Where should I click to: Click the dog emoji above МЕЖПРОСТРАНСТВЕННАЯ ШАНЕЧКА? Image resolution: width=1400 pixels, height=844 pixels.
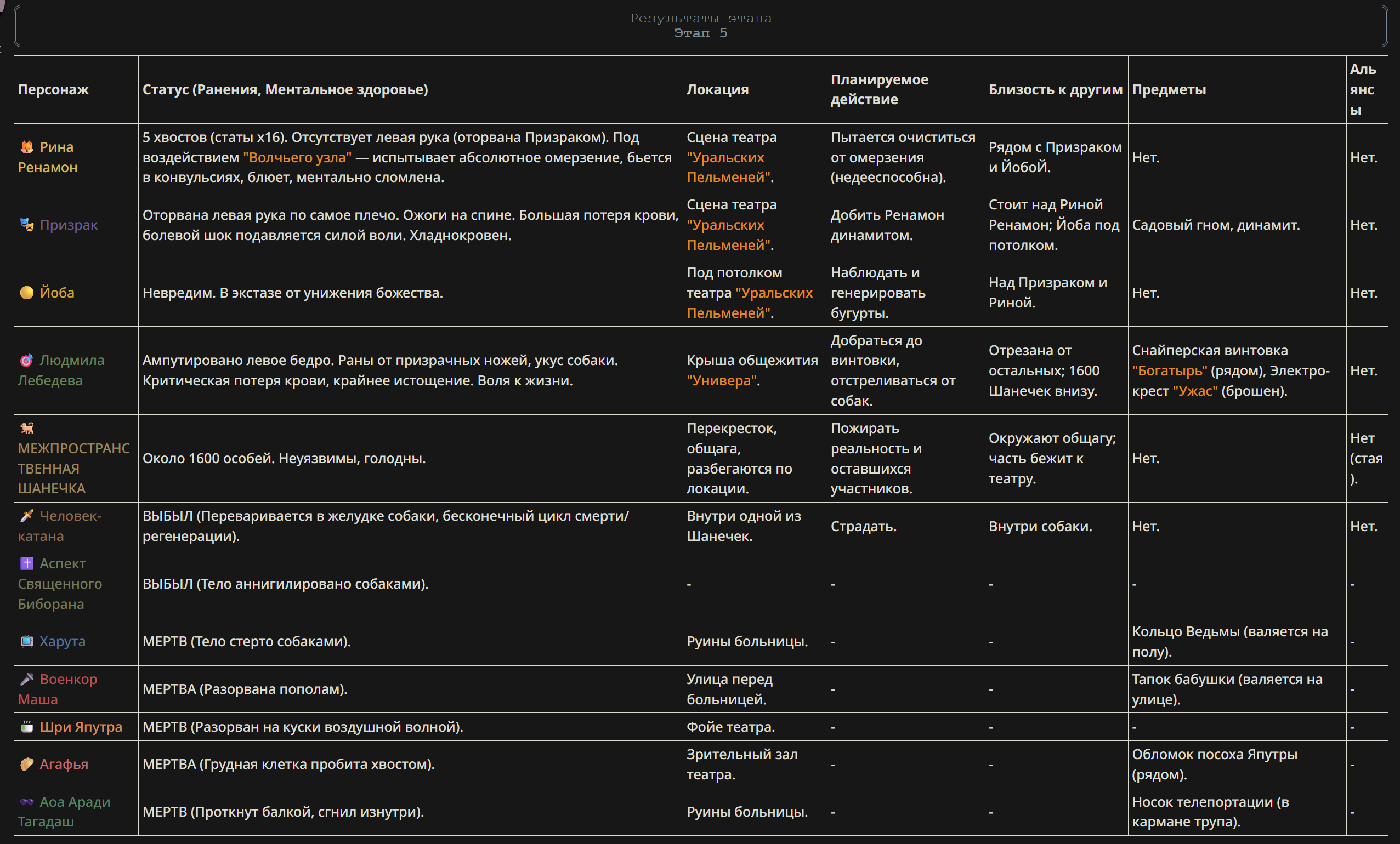[x=27, y=427]
